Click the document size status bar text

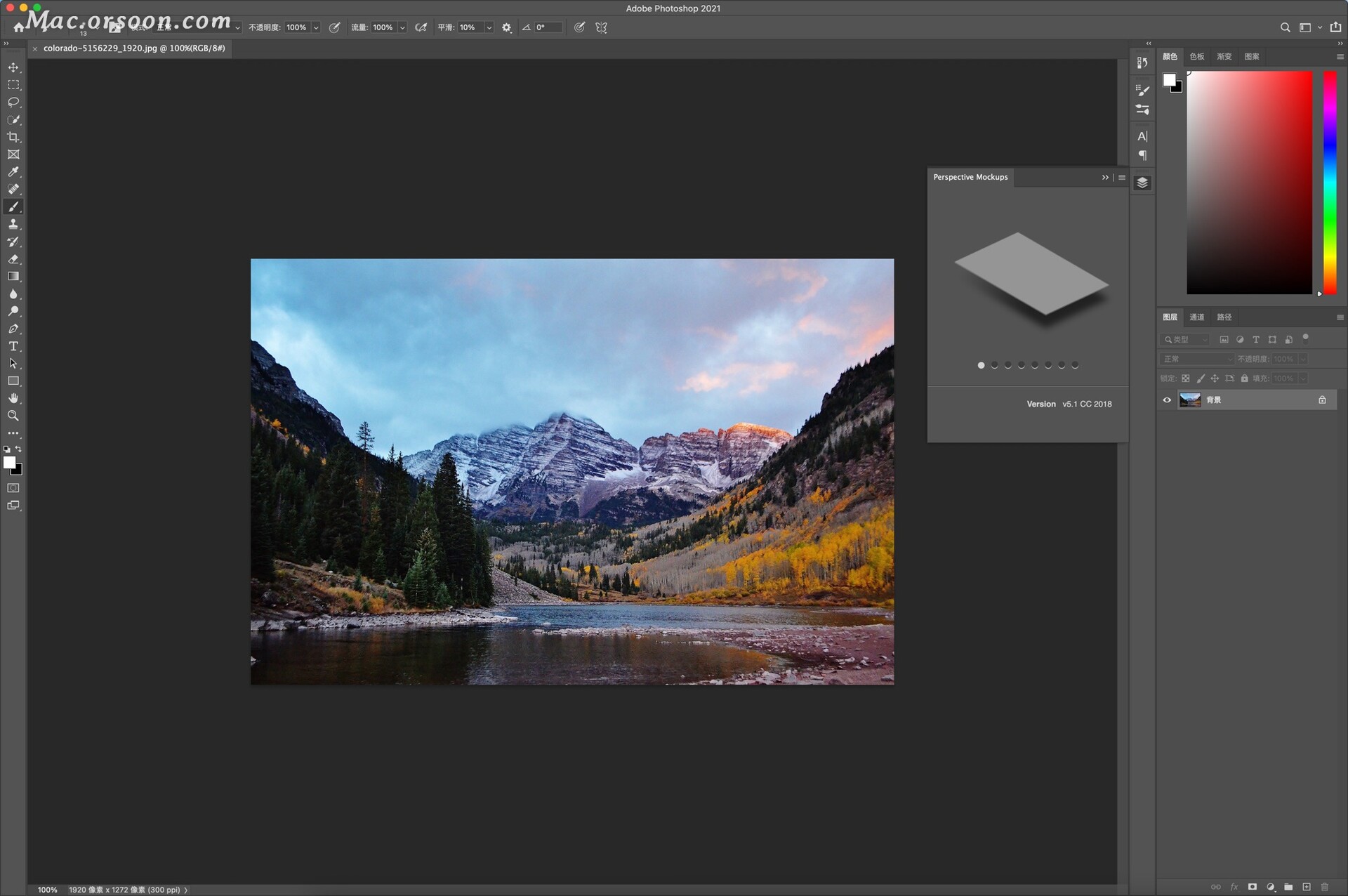coord(125,889)
